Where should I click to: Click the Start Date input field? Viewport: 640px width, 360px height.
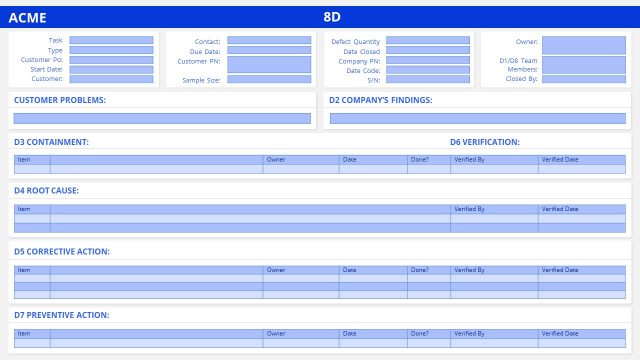[111, 69]
